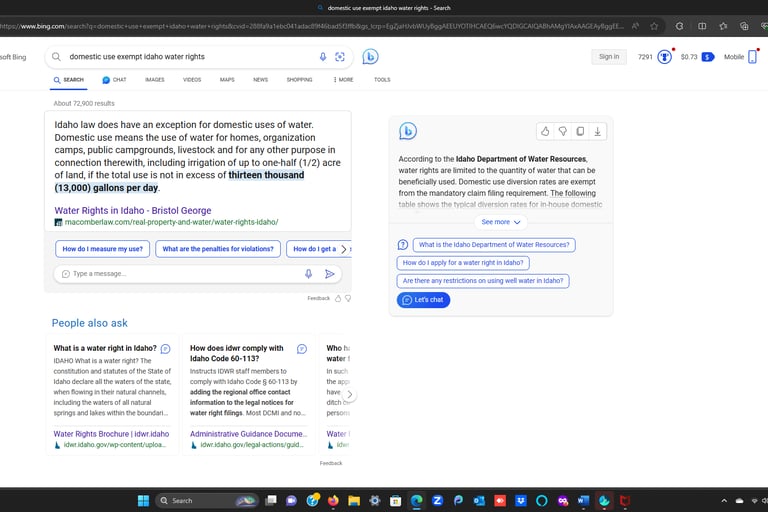
Task: Open Microsoft Store from taskbar
Action: point(395,500)
